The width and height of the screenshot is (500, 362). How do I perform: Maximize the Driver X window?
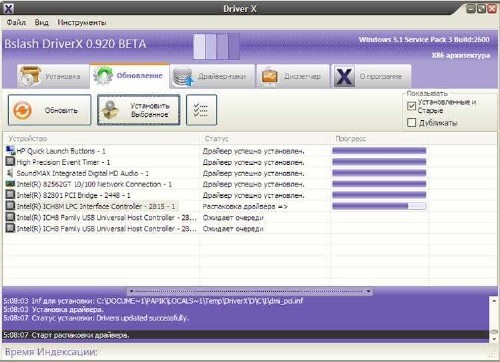pos(481,9)
